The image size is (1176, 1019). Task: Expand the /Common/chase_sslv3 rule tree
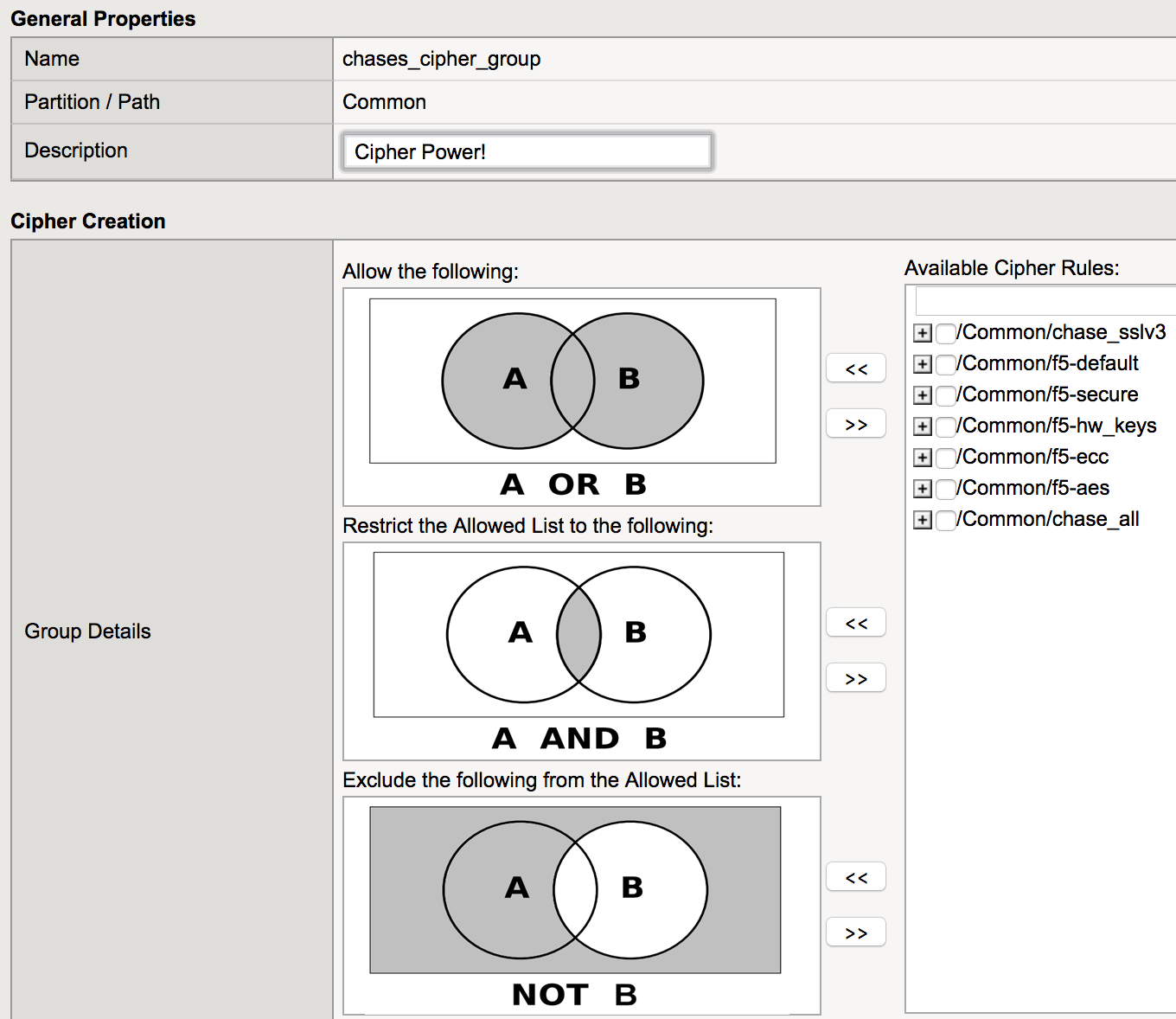click(x=923, y=333)
